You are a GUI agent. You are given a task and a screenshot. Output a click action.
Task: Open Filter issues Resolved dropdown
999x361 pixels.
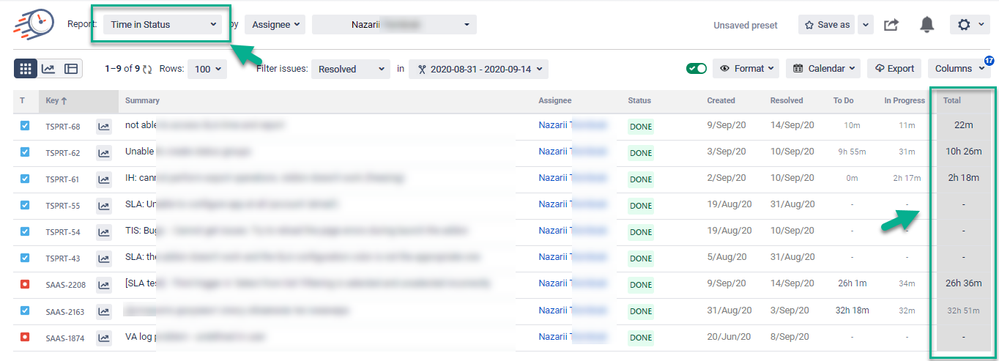tap(351, 69)
